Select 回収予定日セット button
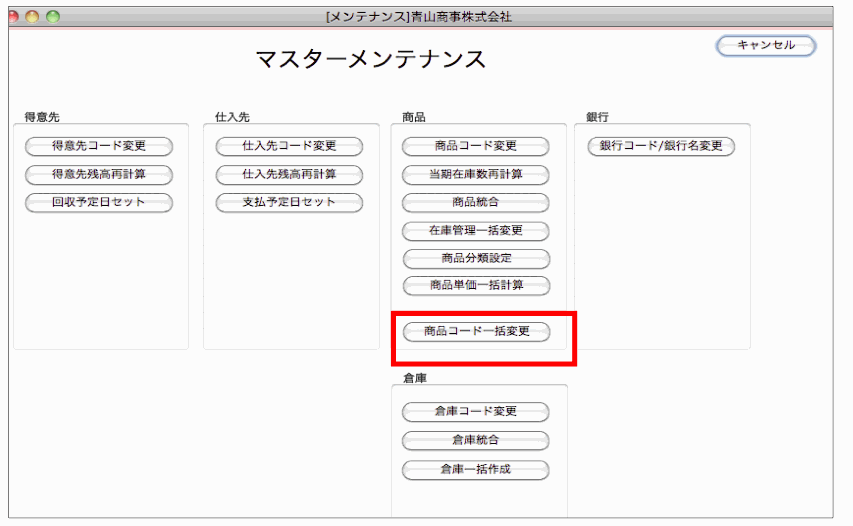The height and width of the screenshot is (526, 853). click(x=99, y=202)
